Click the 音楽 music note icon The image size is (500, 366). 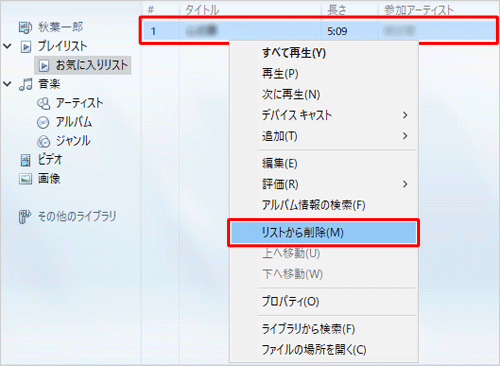coord(26,84)
